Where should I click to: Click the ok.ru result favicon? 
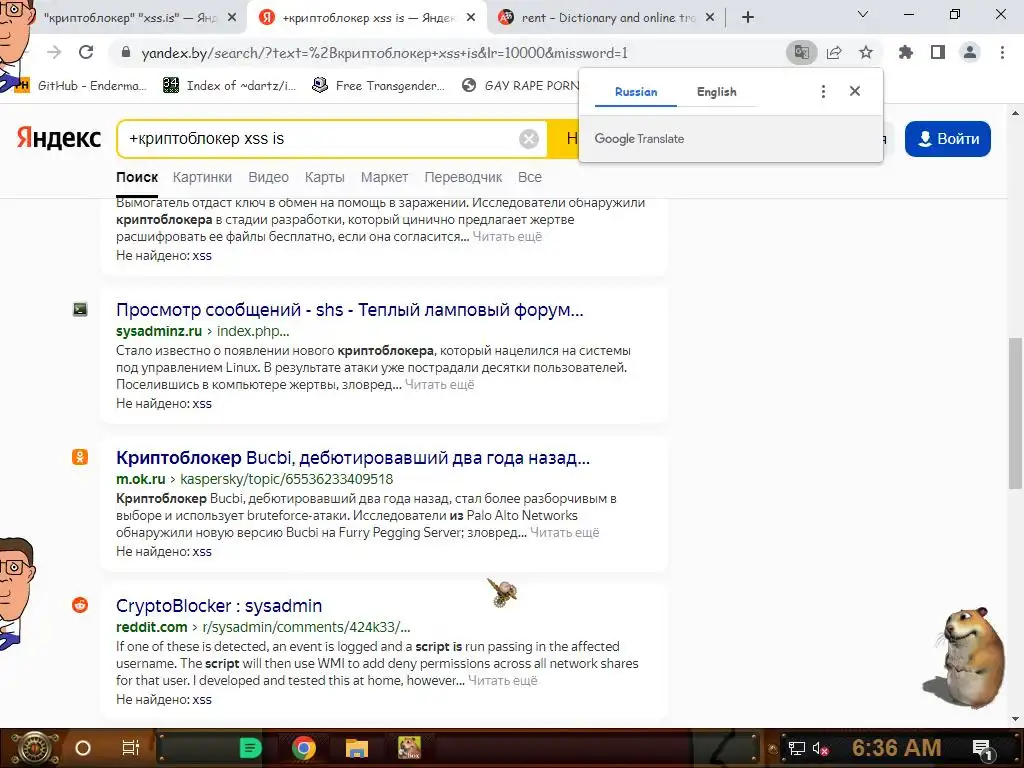[80, 457]
